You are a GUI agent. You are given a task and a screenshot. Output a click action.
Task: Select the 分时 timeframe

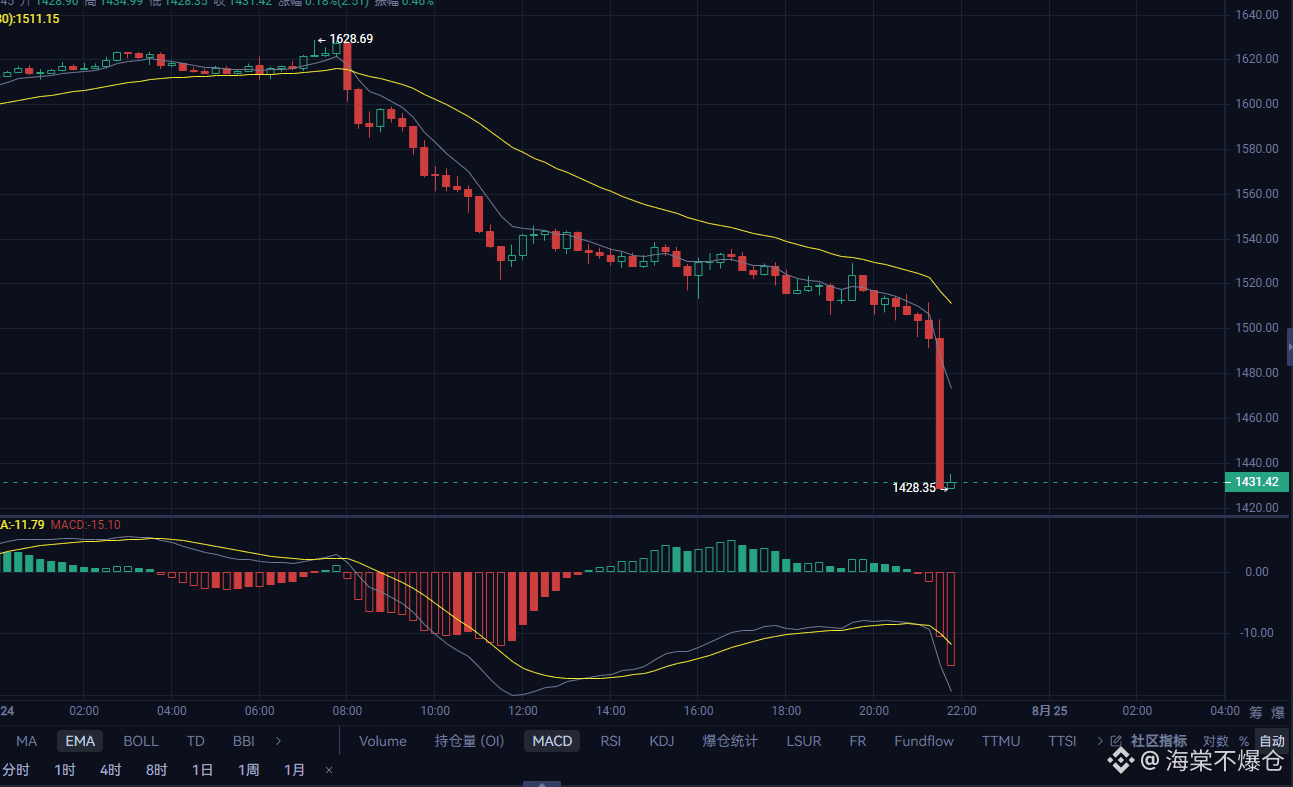(16, 770)
